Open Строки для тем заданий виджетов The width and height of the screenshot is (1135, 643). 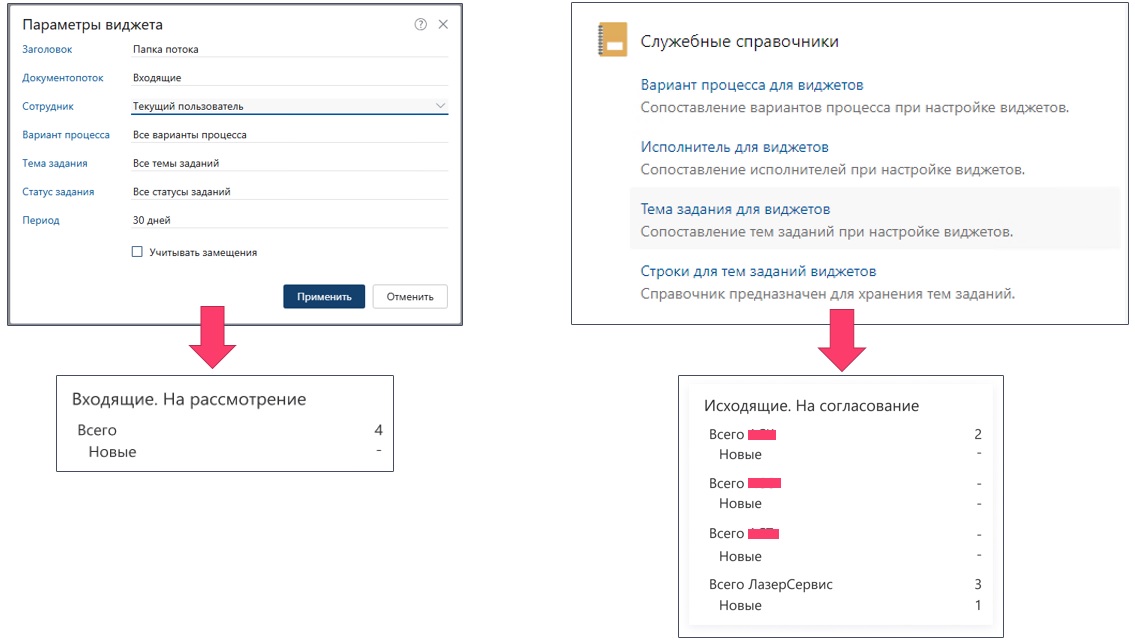[758, 271]
